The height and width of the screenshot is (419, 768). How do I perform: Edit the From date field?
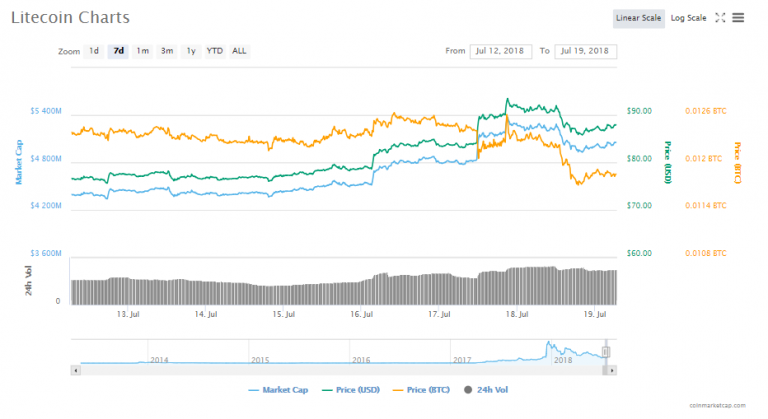pyautogui.click(x=501, y=51)
